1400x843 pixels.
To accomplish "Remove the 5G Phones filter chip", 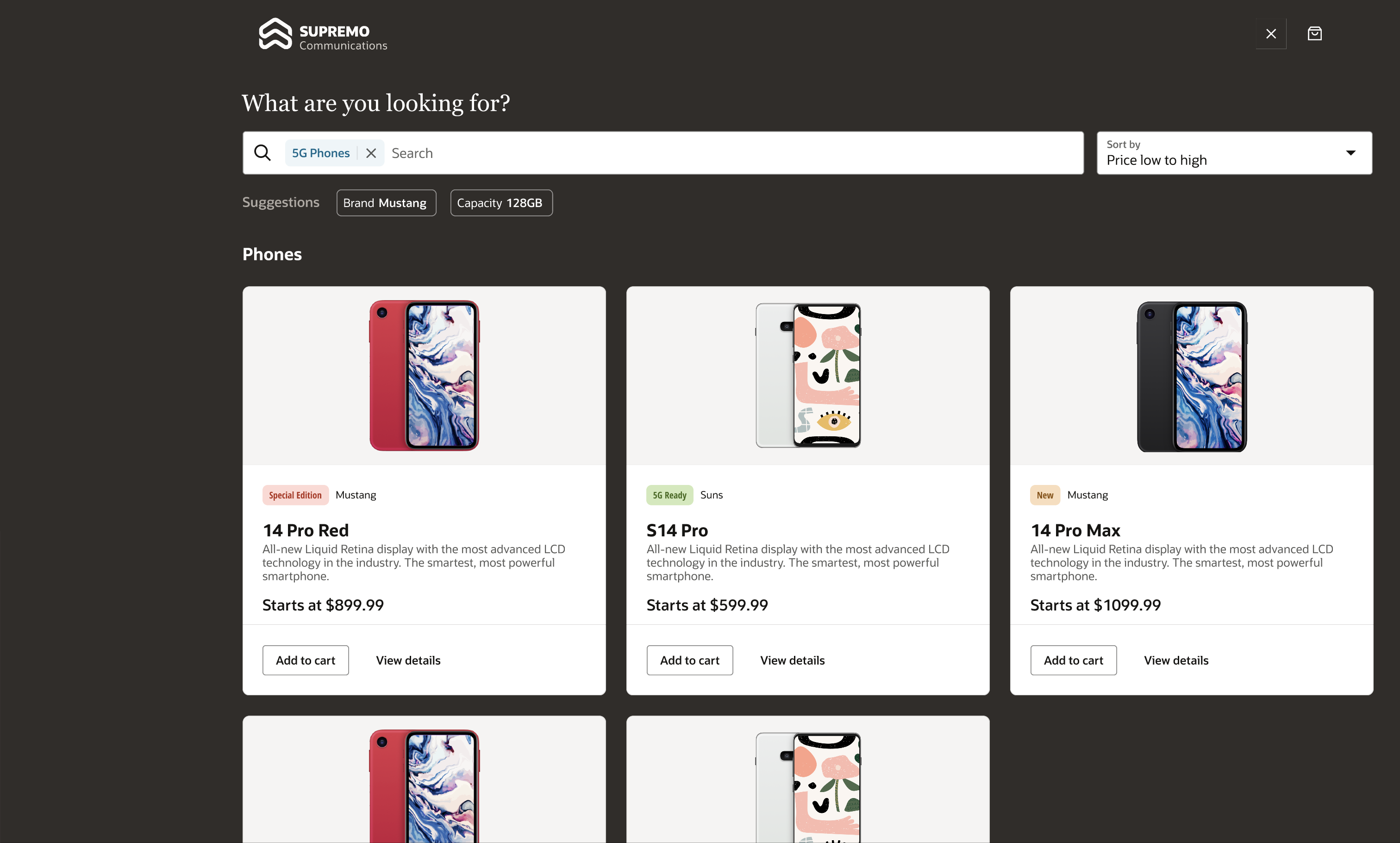I will 371,153.
